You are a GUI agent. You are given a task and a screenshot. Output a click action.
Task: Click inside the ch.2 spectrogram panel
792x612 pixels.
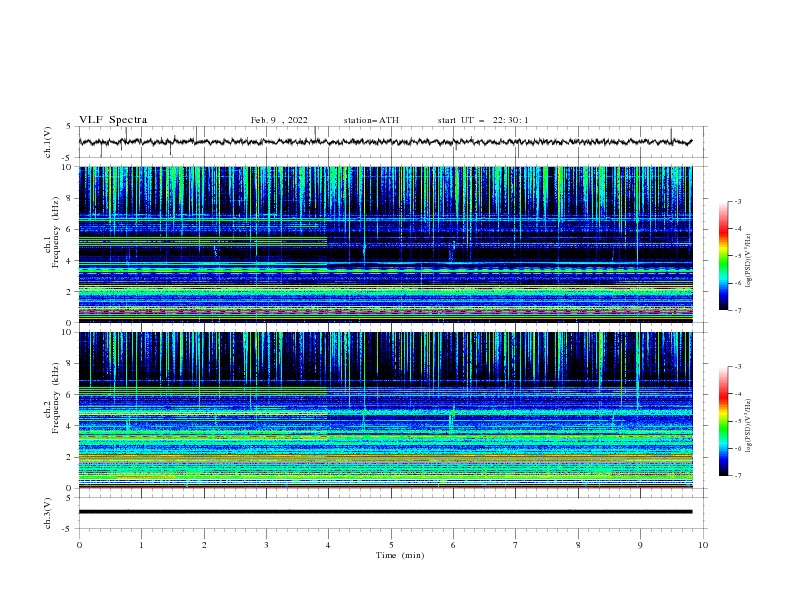(x=385, y=410)
